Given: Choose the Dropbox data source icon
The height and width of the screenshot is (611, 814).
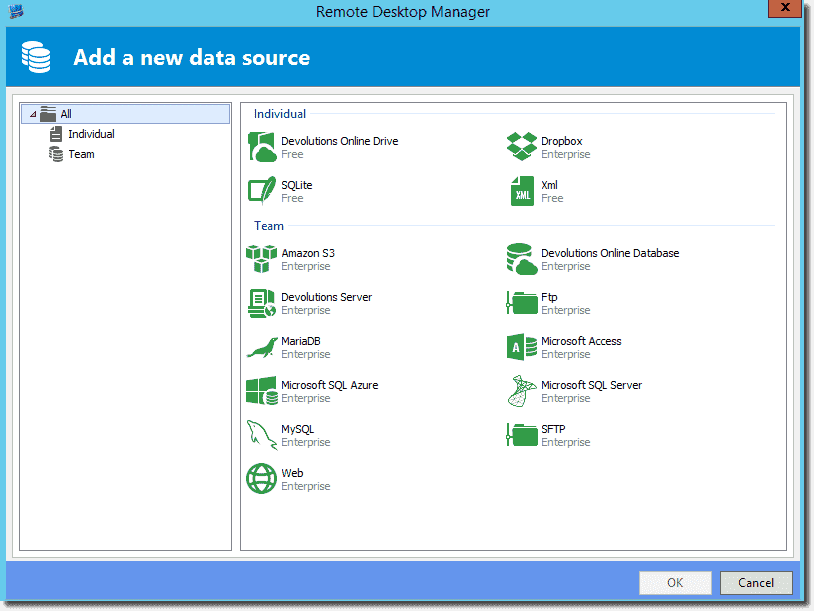Looking at the screenshot, I should point(522,146).
